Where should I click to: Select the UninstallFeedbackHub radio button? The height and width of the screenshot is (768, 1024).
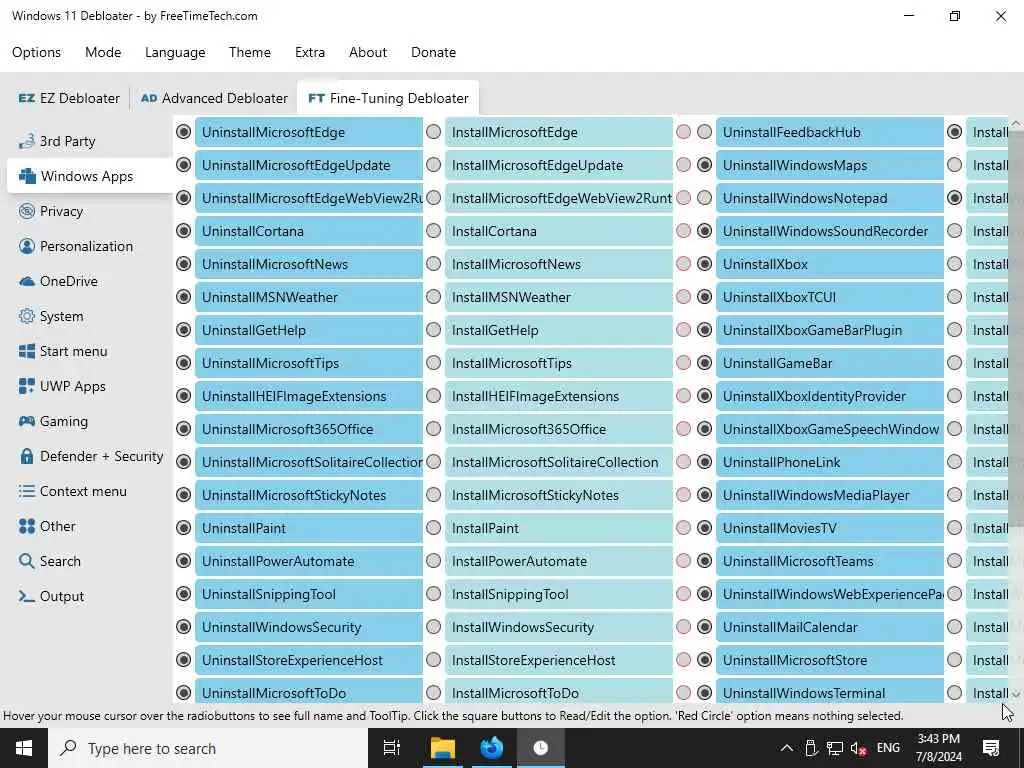pyautogui.click(x=705, y=132)
